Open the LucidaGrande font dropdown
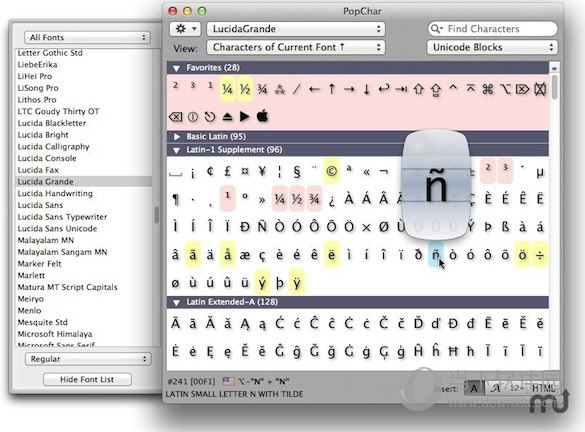 [296, 29]
